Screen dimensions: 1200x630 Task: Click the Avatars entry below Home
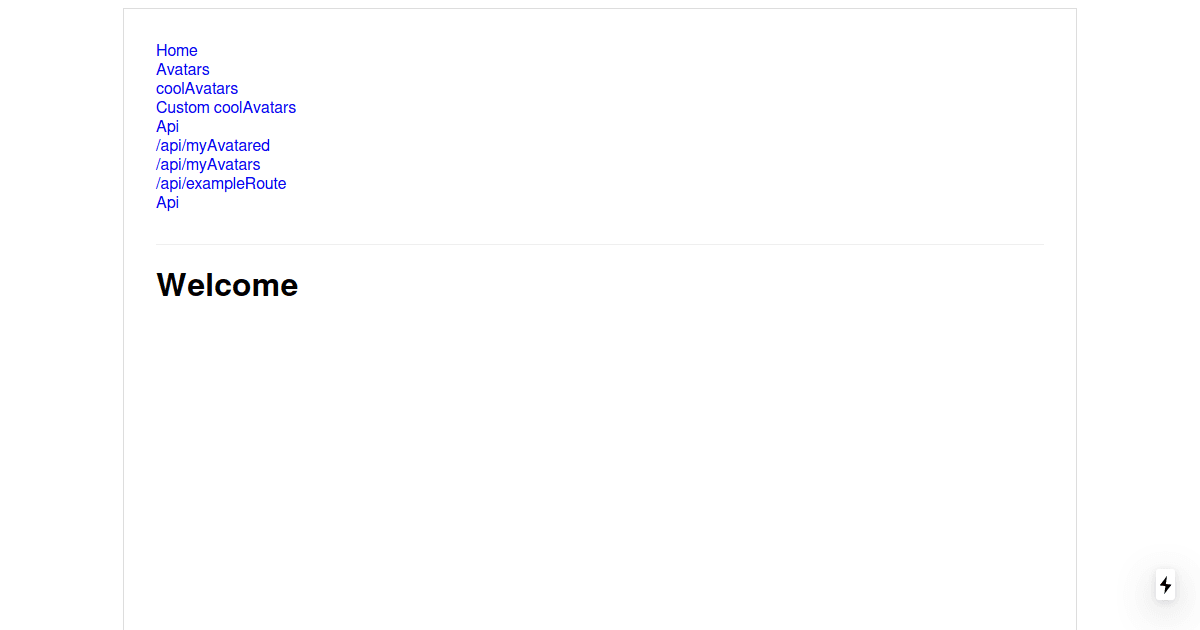pos(183,70)
